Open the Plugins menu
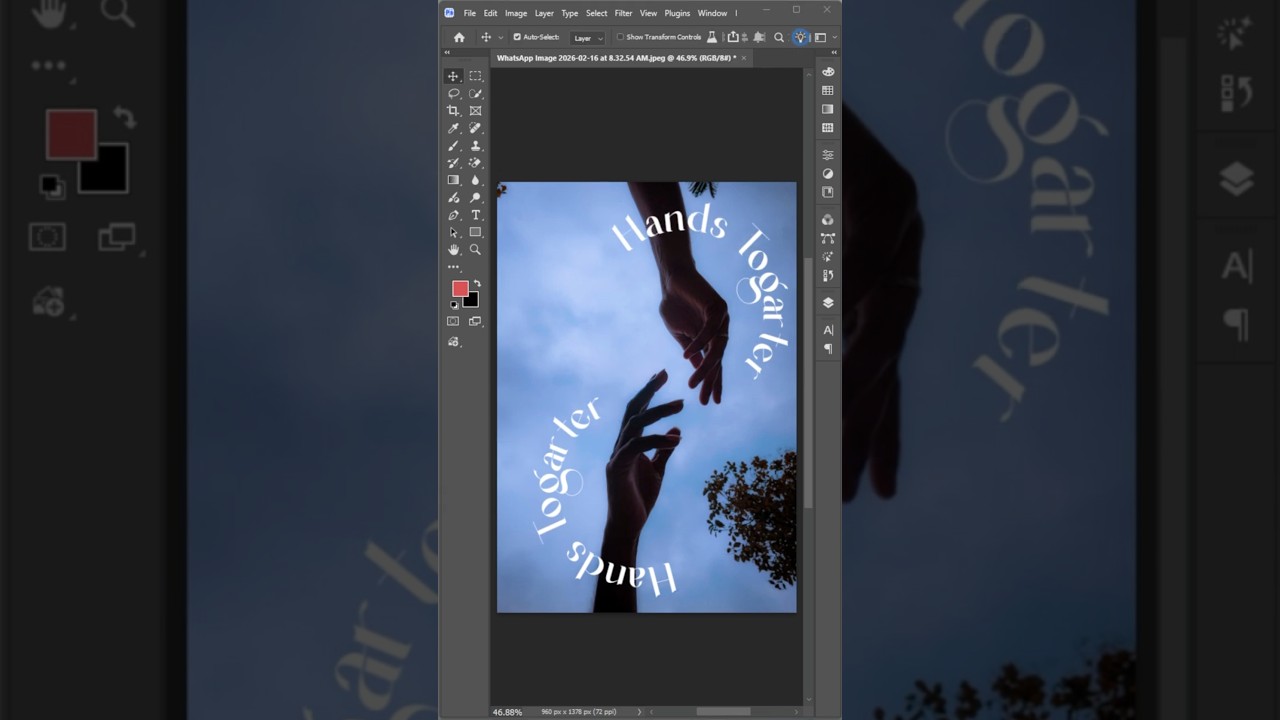The image size is (1280, 720). (677, 13)
